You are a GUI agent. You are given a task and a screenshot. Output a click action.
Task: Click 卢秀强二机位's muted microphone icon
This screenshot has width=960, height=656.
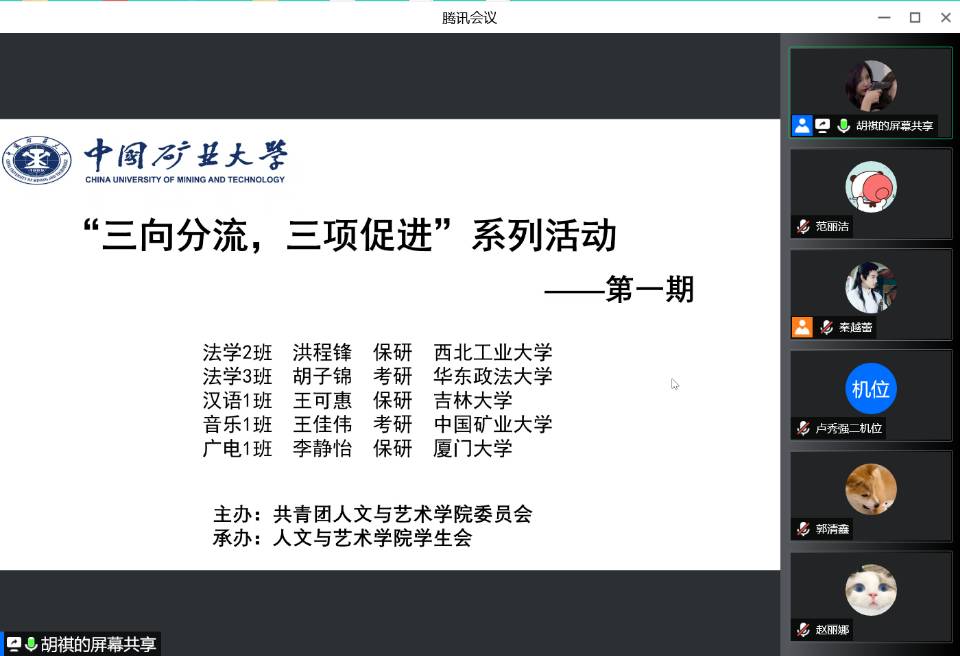[x=802, y=428]
